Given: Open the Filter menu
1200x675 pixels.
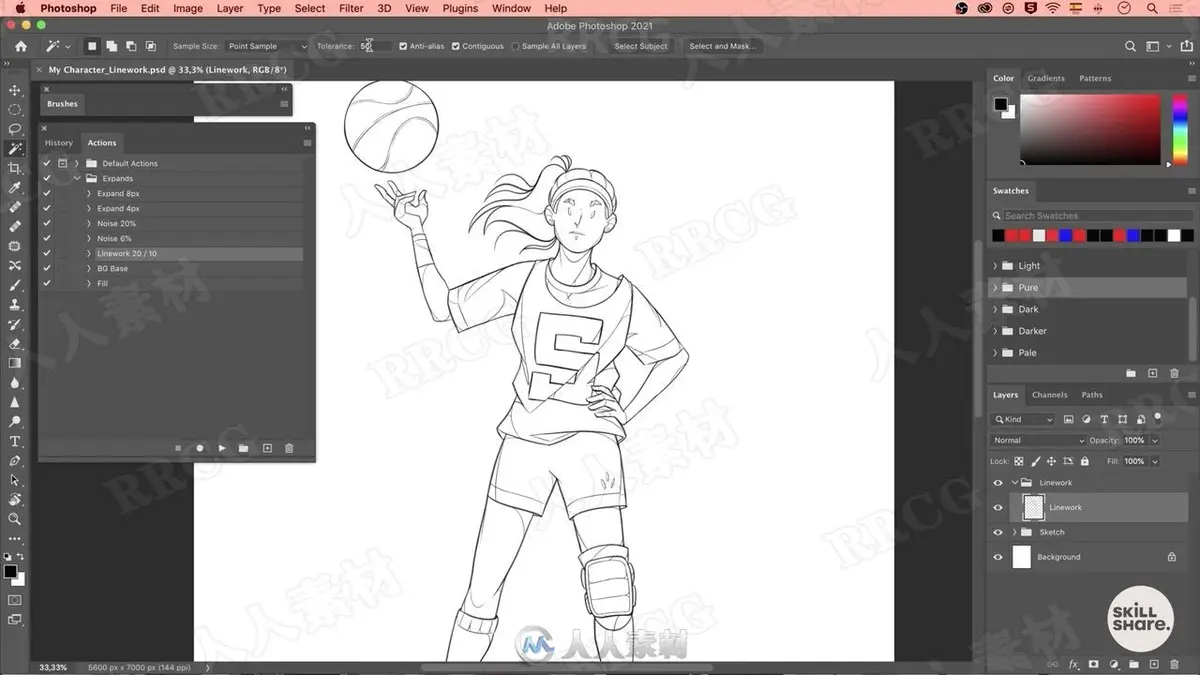Looking at the screenshot, I should (351, 8).
